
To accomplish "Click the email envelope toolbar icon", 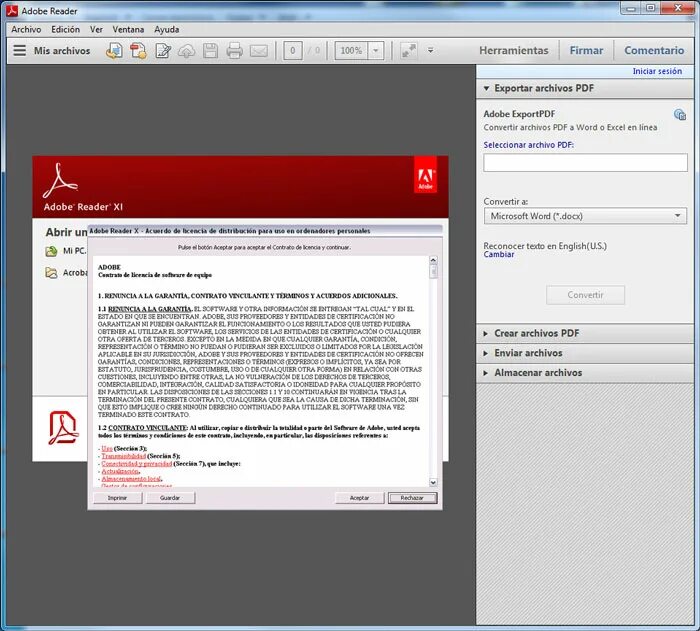I will click(x=259, y=51).
